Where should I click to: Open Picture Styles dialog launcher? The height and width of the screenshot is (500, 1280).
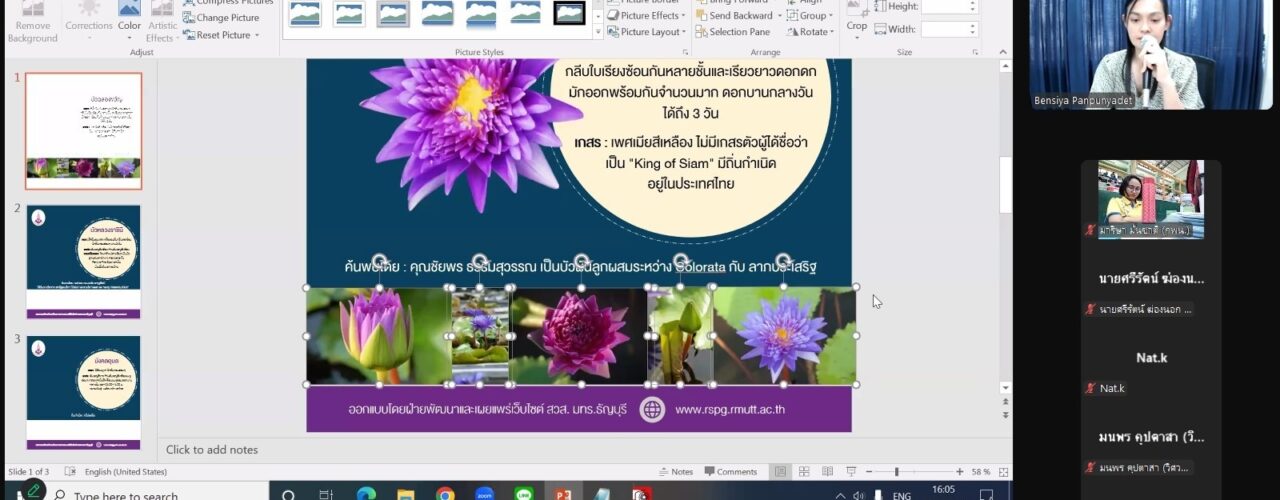pos(685,52)
